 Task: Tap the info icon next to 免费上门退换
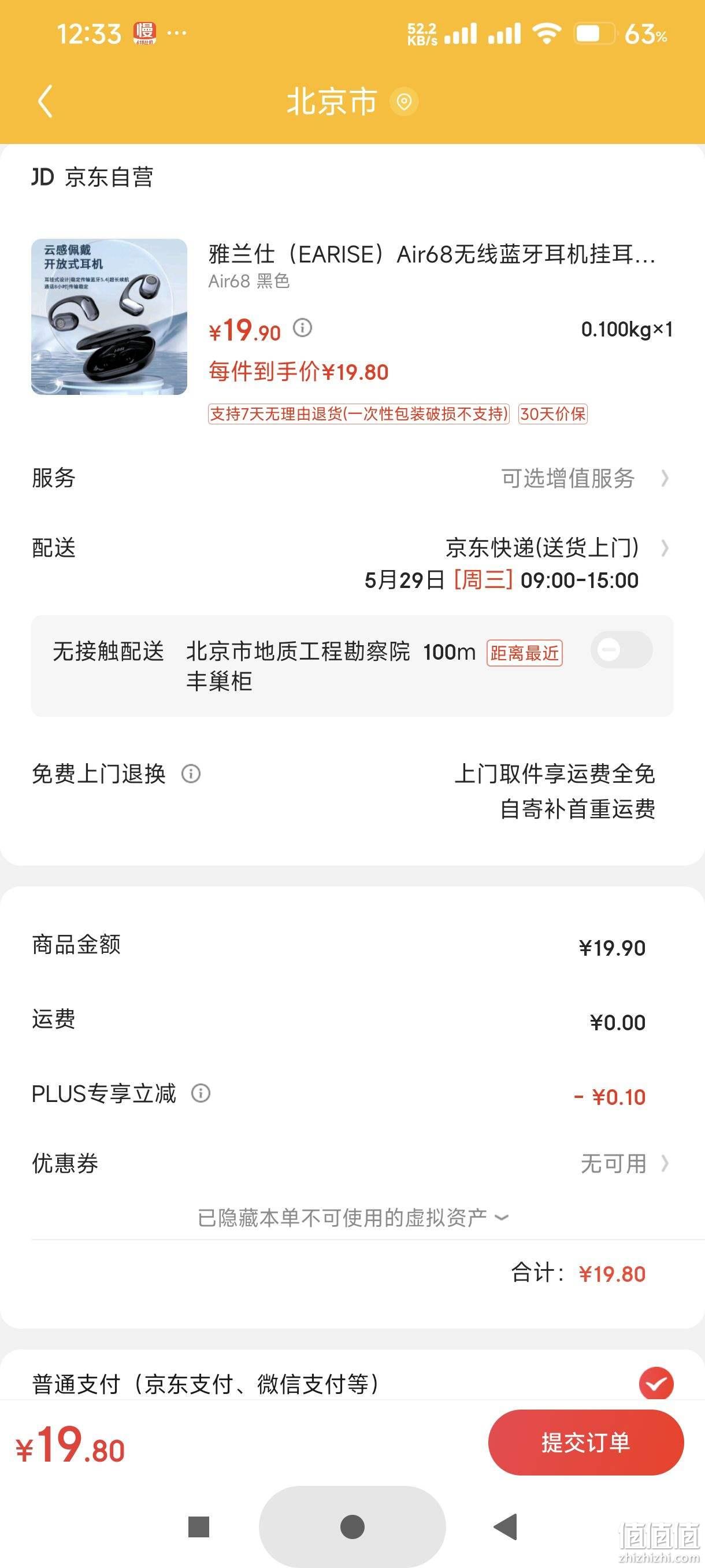pos(191,774)
